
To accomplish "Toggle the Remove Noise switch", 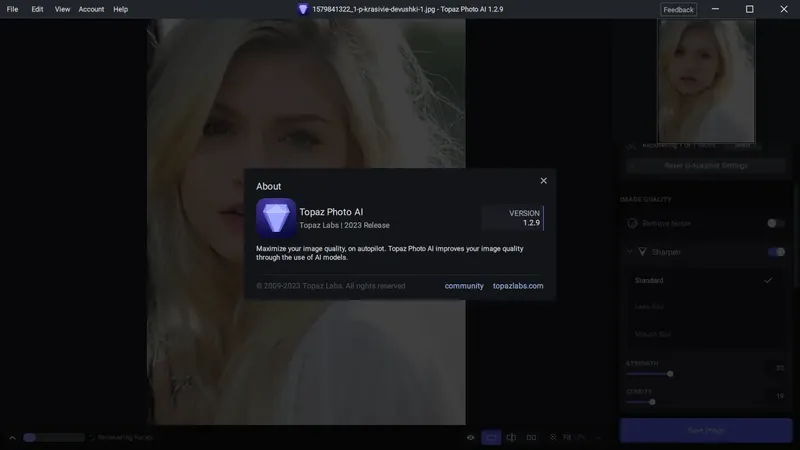I will tap(776, 223).
